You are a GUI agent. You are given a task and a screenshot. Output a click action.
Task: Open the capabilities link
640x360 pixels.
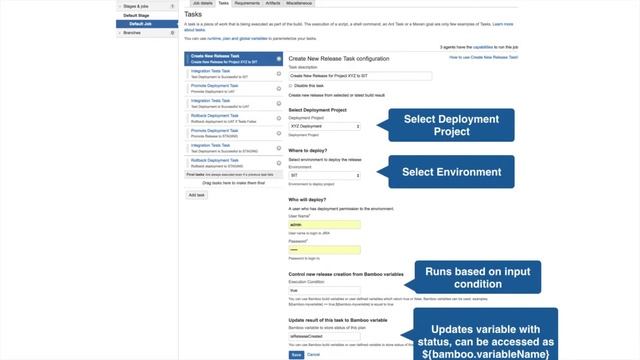pyautogui.click(x=483, y=47)
